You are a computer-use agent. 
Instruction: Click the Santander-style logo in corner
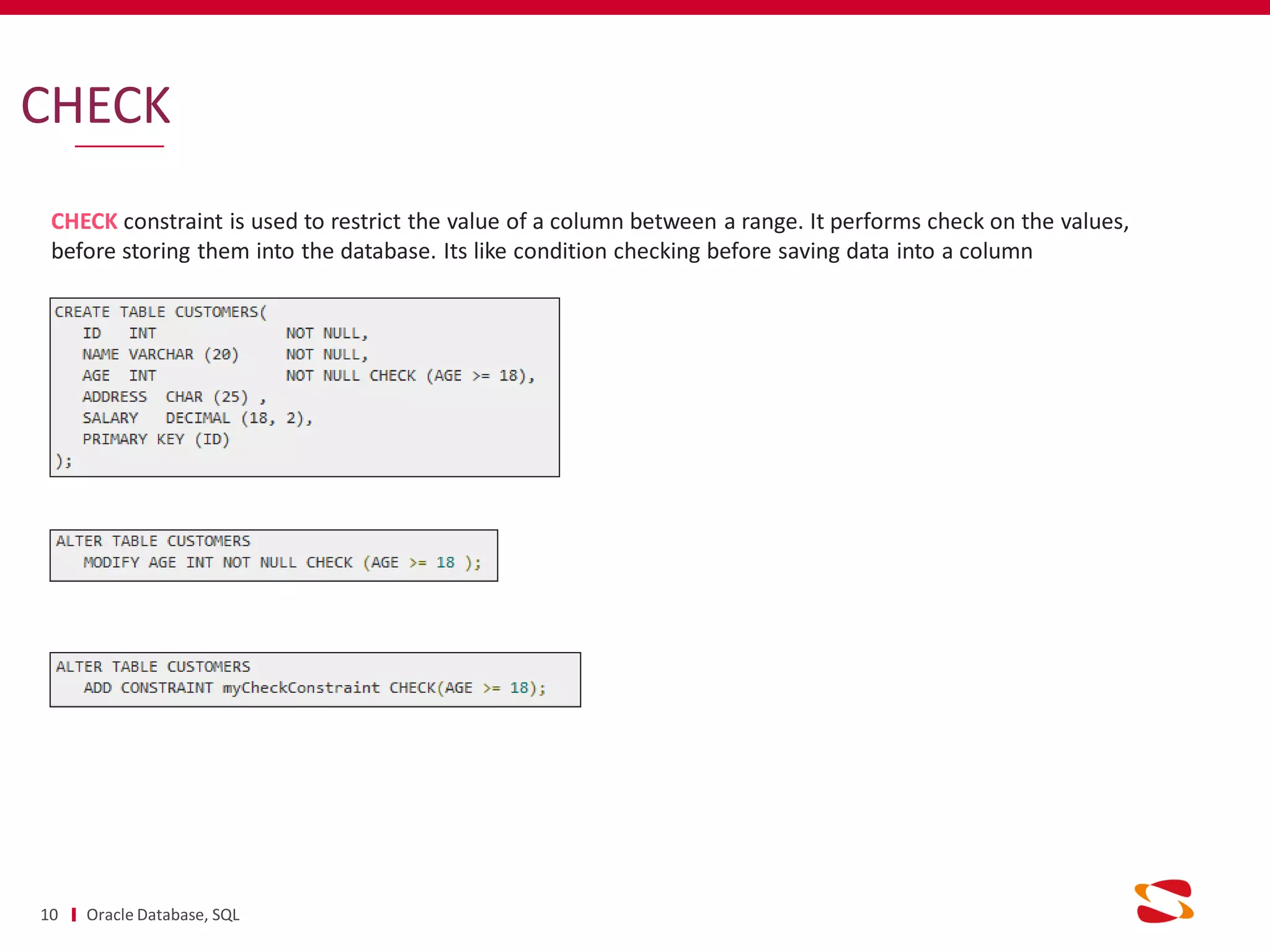(1164, 901)
